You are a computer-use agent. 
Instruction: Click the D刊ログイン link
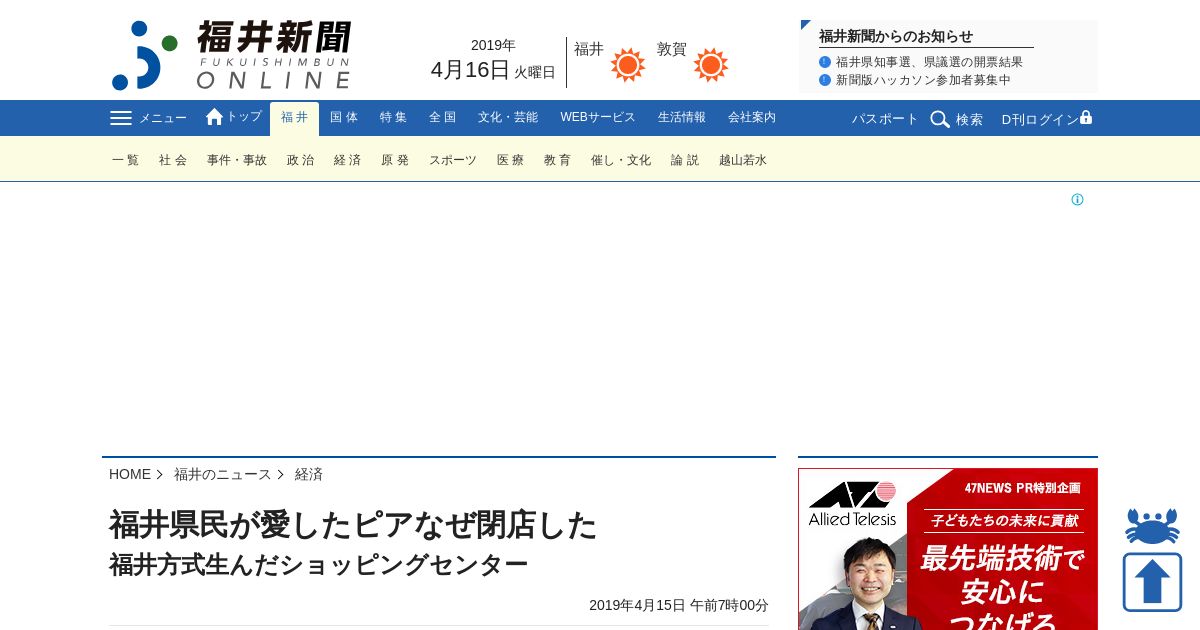pyautogui.click(x=1040, y=119)
